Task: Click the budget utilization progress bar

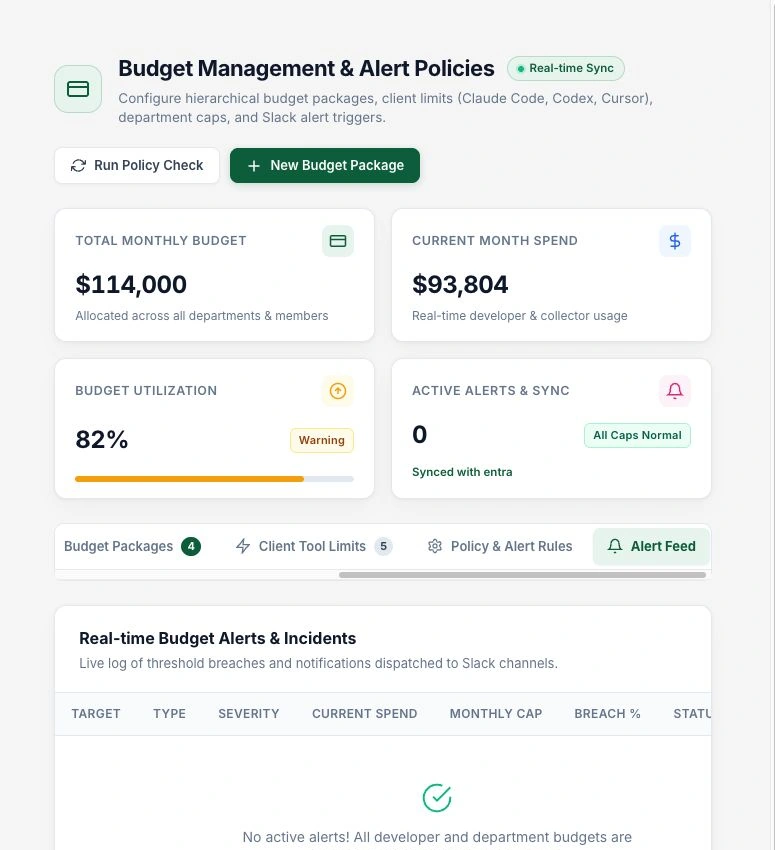Action: 214,479
